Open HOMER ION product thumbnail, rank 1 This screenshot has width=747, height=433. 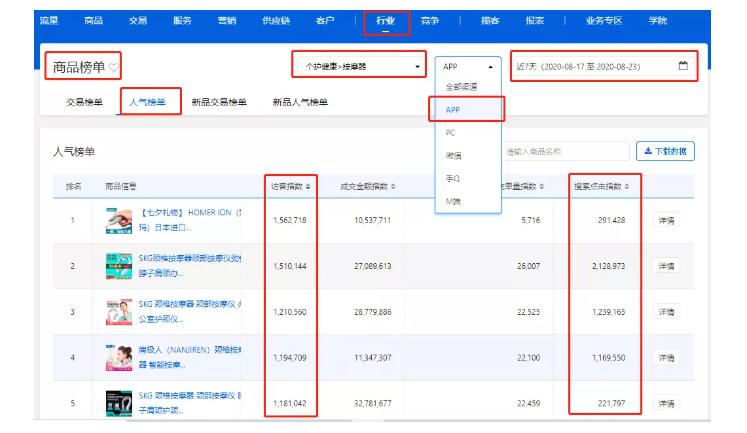click(x=119, y=220)
